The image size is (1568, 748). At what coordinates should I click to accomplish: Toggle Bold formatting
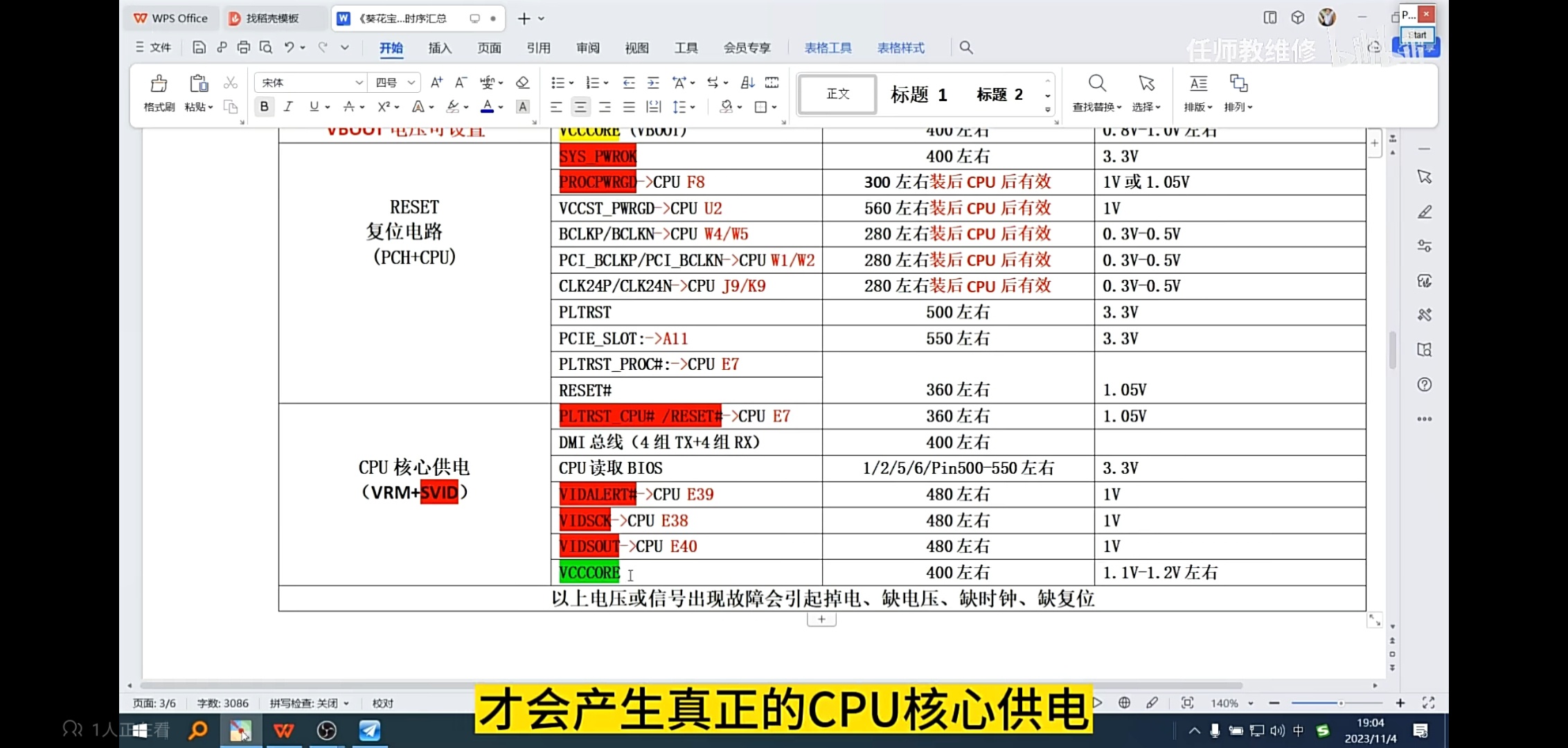[264, 107]
